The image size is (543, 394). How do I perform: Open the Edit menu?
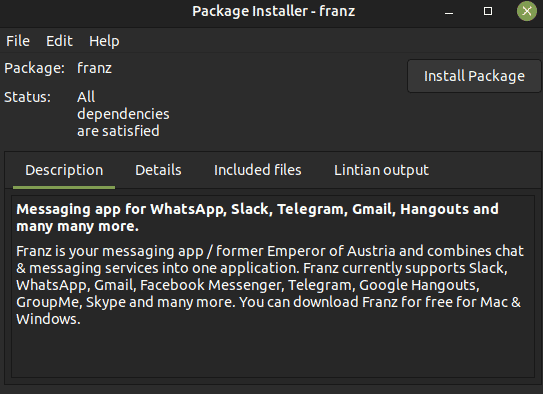coord(59,41)
